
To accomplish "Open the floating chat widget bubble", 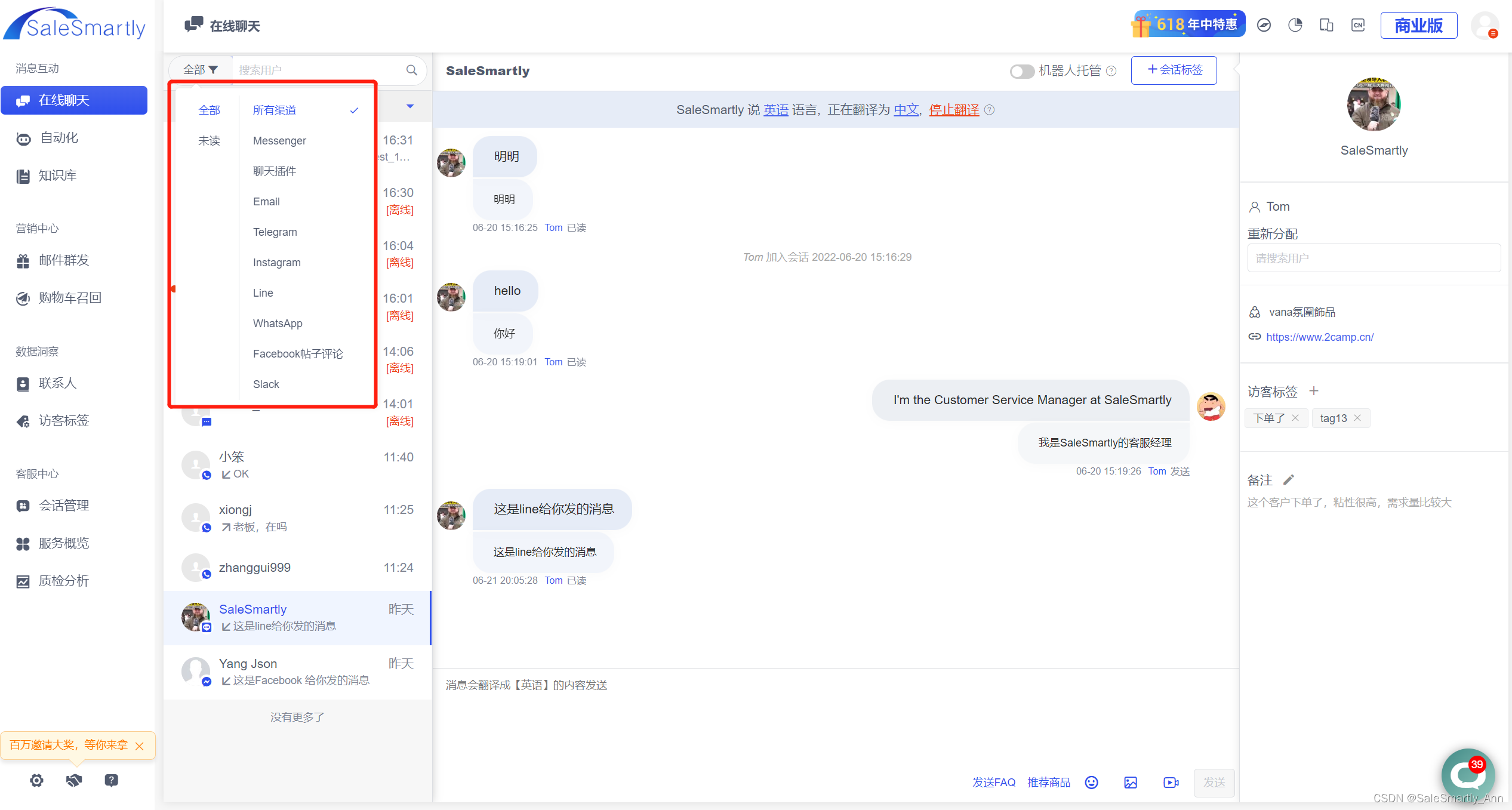I will click(x=1467, y=775).
